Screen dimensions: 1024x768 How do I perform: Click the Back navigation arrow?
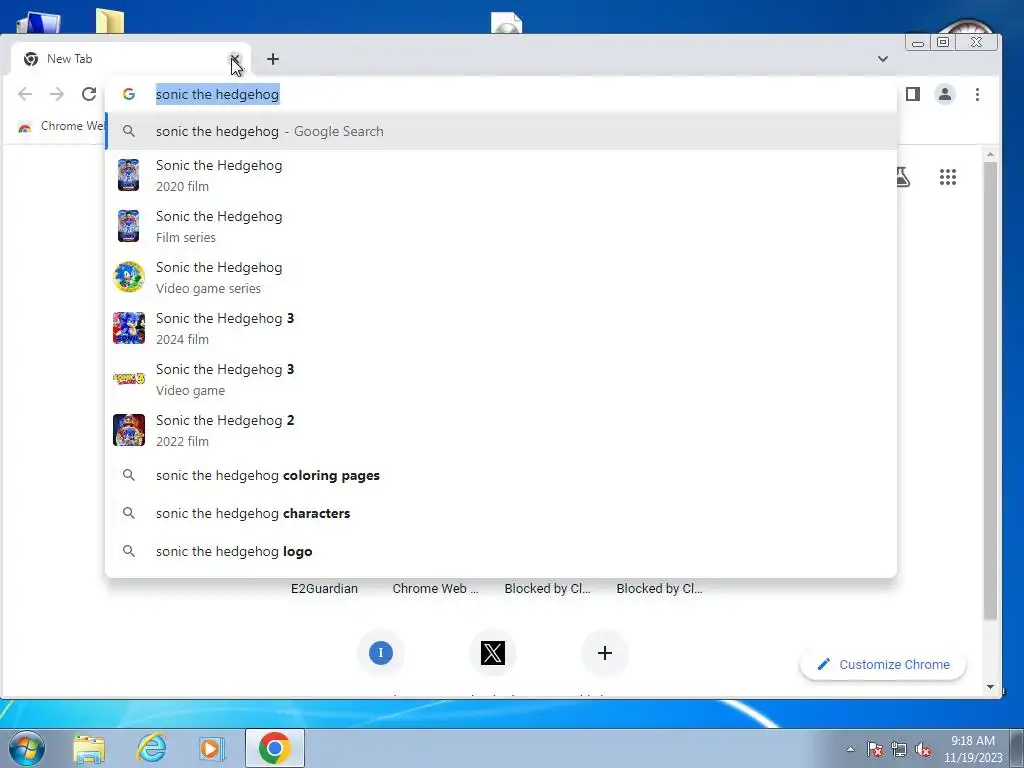tap(25, 94)
